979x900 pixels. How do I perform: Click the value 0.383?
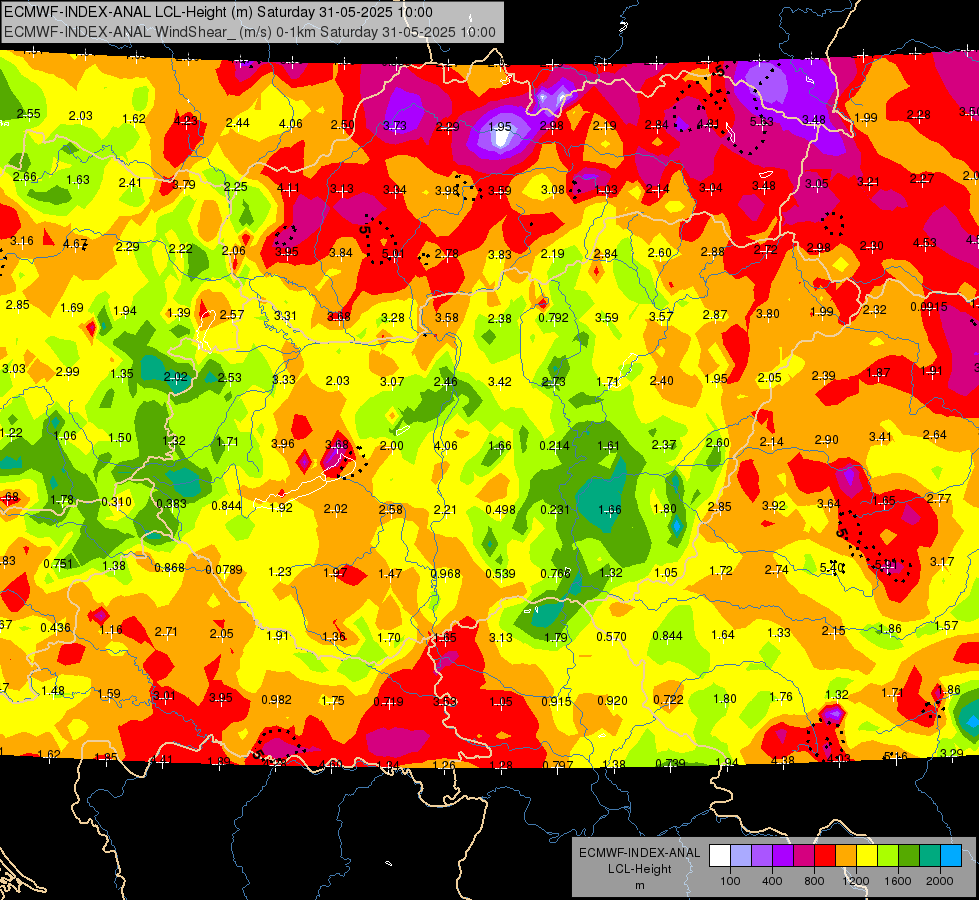(x=172, y=503)
